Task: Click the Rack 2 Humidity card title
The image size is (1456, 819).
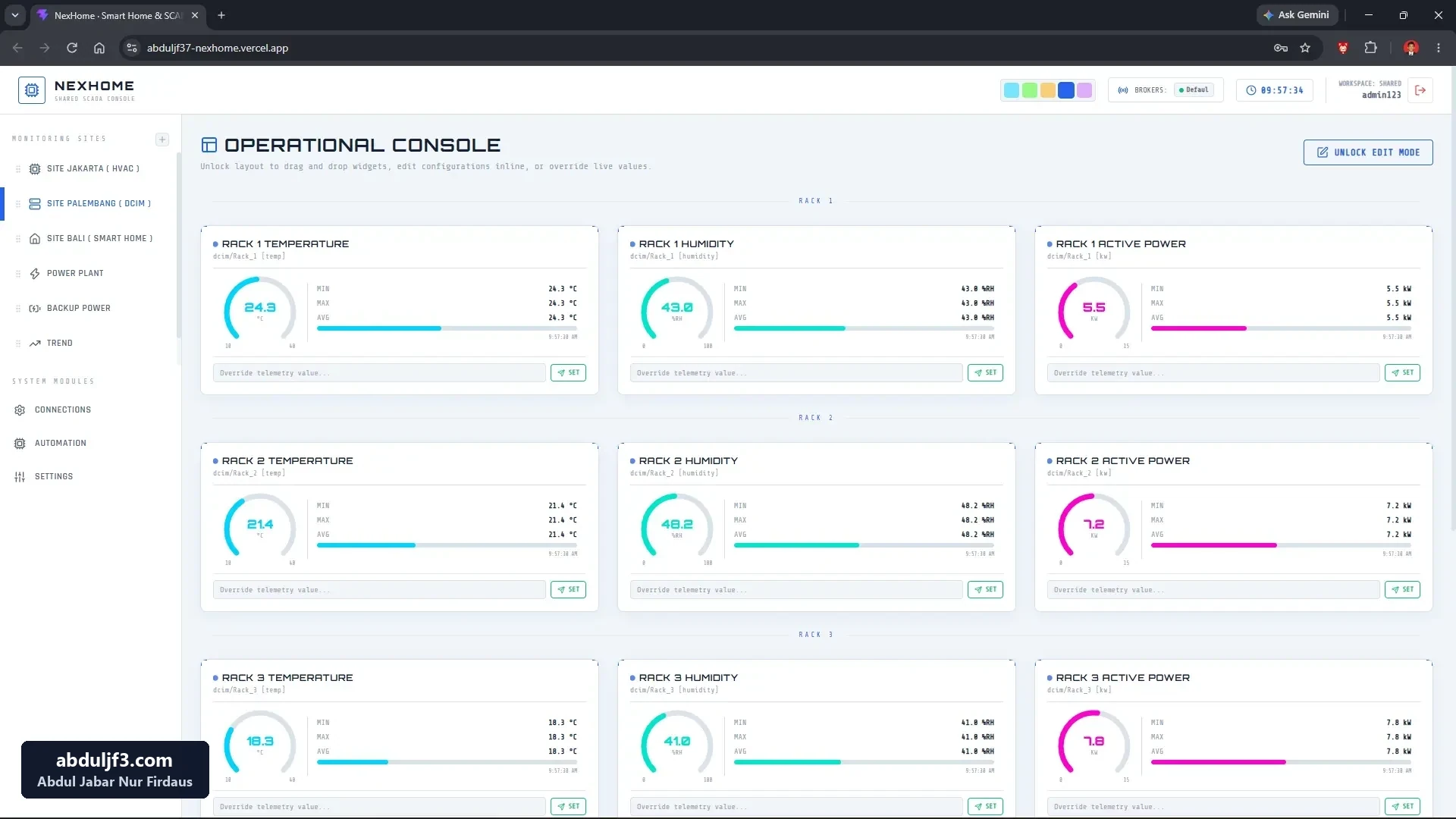Action: (689, 461)
